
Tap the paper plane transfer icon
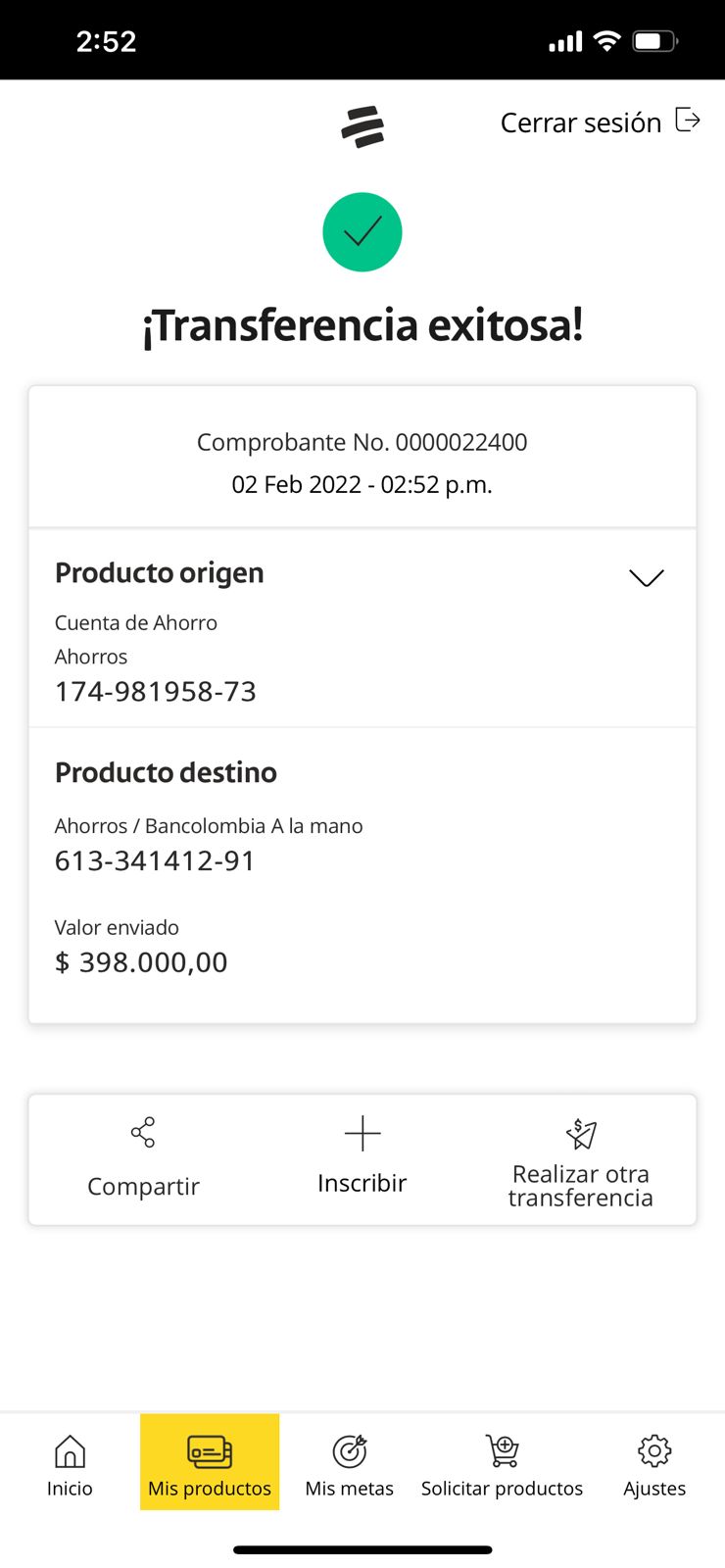(581, 1134)
